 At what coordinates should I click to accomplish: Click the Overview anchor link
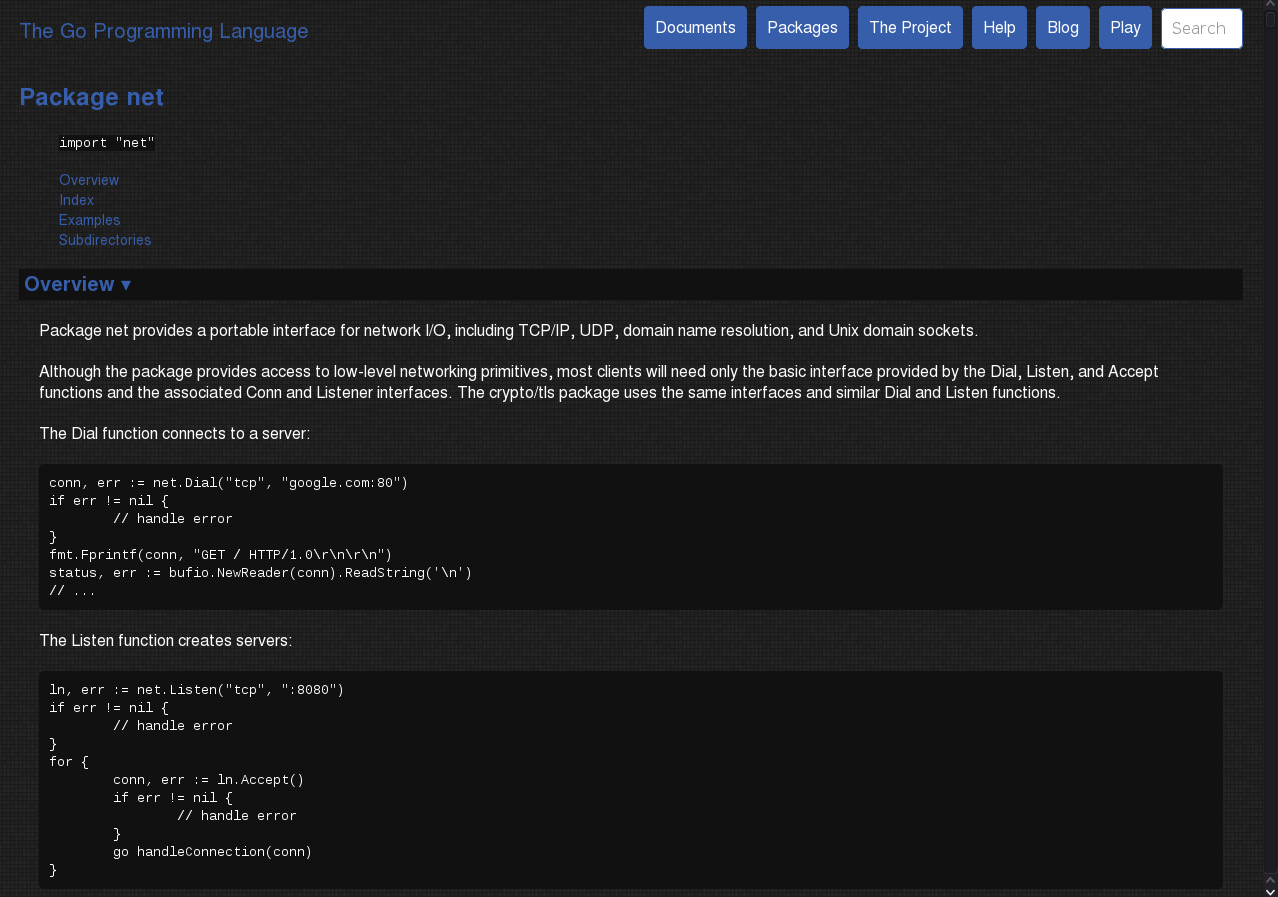pyautogui.click(x=89, y=180)
